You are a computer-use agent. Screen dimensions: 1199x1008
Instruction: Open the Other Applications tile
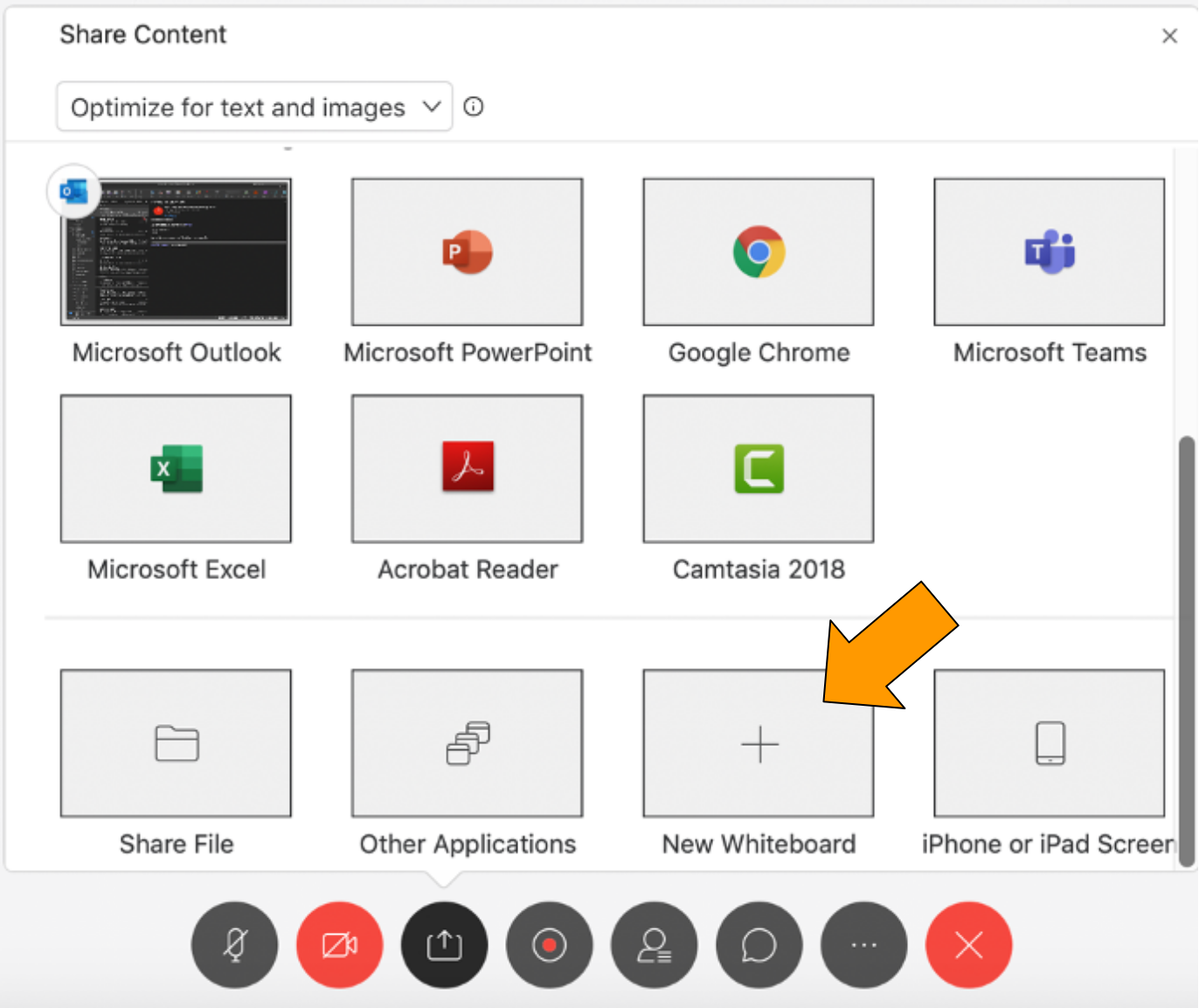pyautogui.click(x=468, y=743)
